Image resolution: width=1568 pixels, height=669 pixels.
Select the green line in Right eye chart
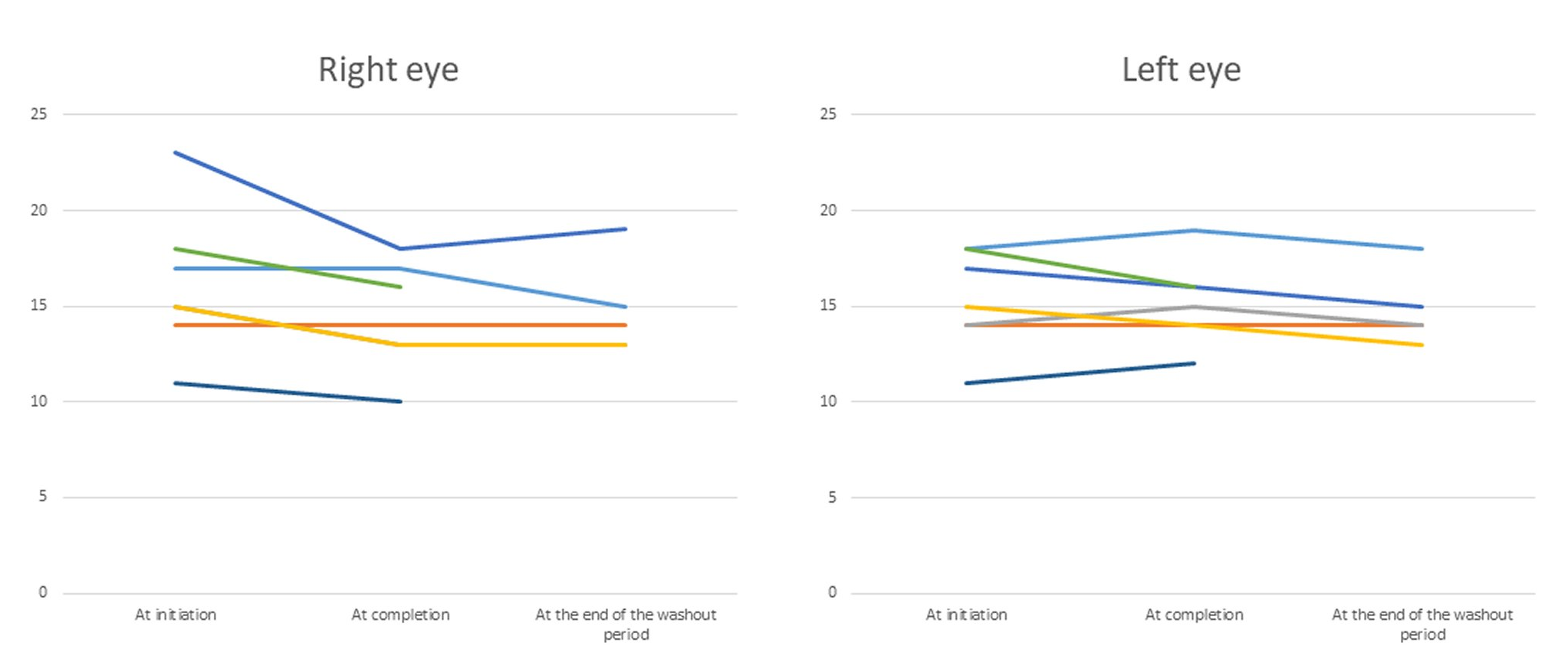pyautogui.click(x=345, y=277)
